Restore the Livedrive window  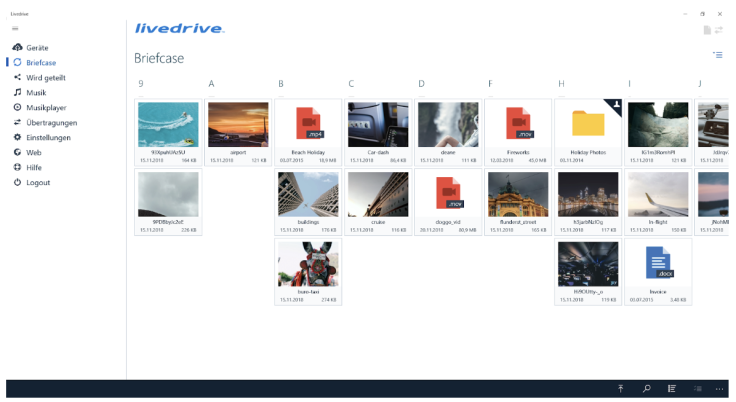point(702,14)
